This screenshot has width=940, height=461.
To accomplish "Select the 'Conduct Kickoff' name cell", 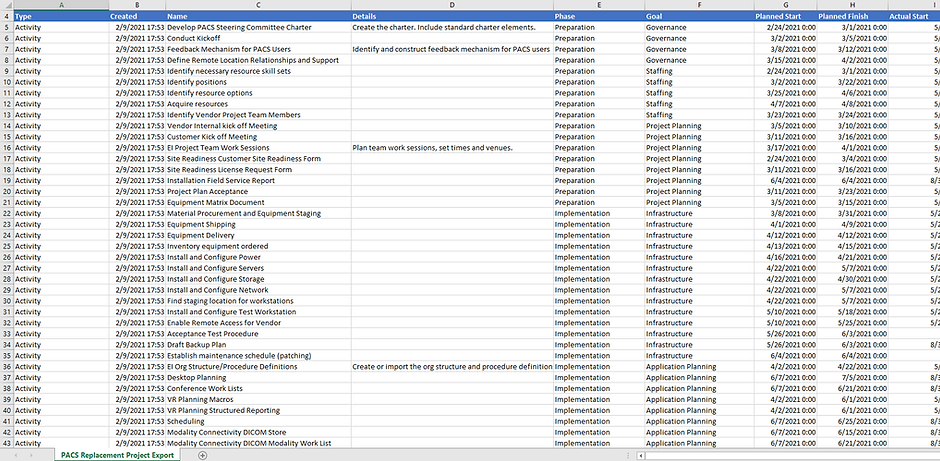I will click(x=258, y=38).
